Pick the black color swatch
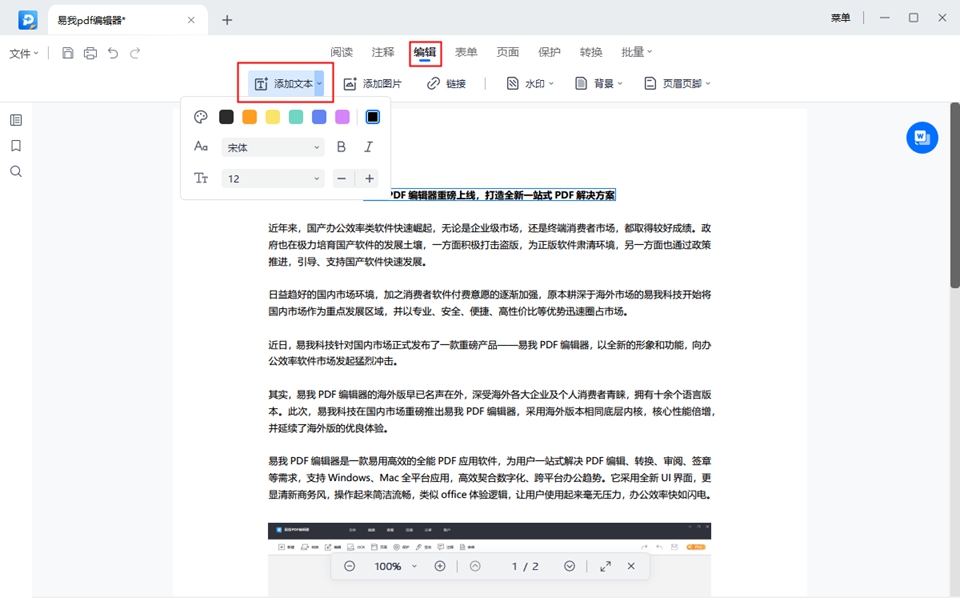The width and height of the screenshot is (960, 598). (x=227, y=117)
